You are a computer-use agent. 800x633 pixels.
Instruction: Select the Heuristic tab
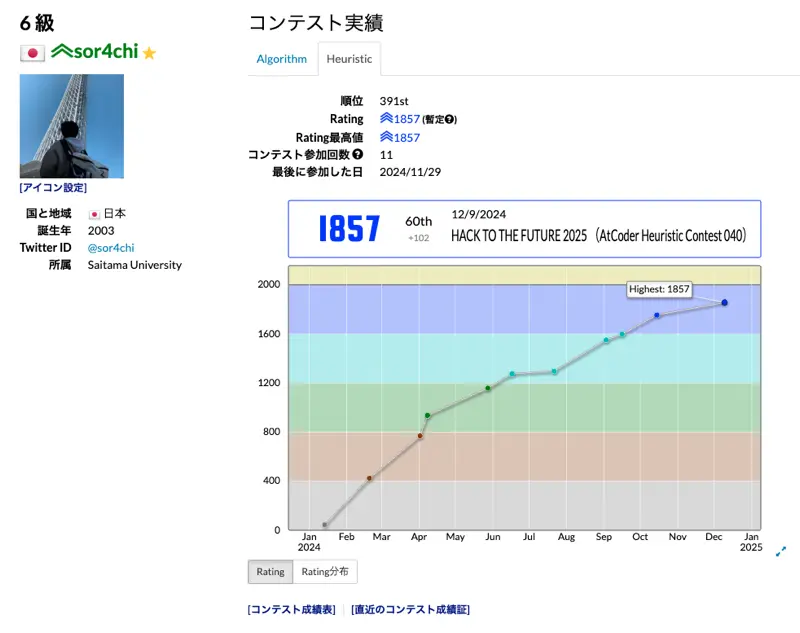349,59
